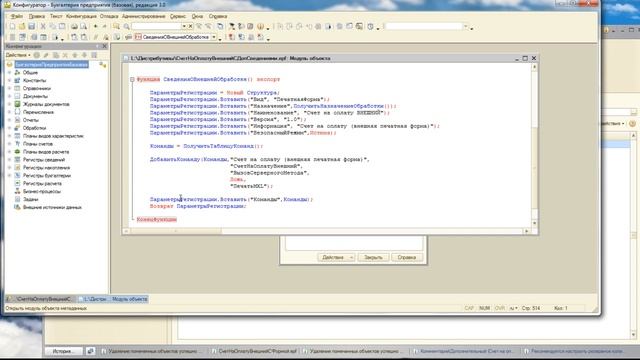This screenshot has width=640, height=360.
Task: Expand the Общие tree node
Action: (9, 72)
